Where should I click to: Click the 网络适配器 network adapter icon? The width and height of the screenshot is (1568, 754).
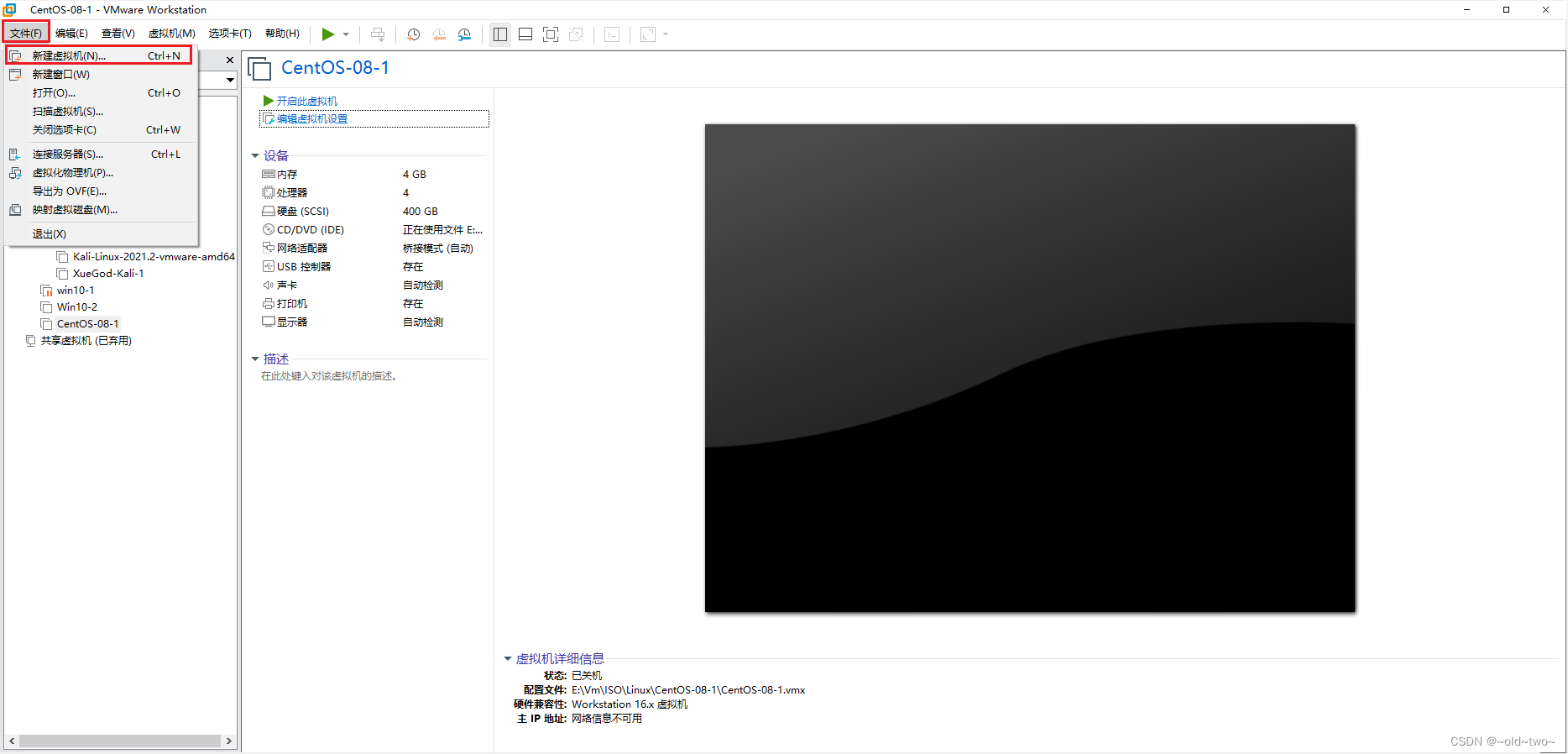pyautogui.click(x=269, y=248)
